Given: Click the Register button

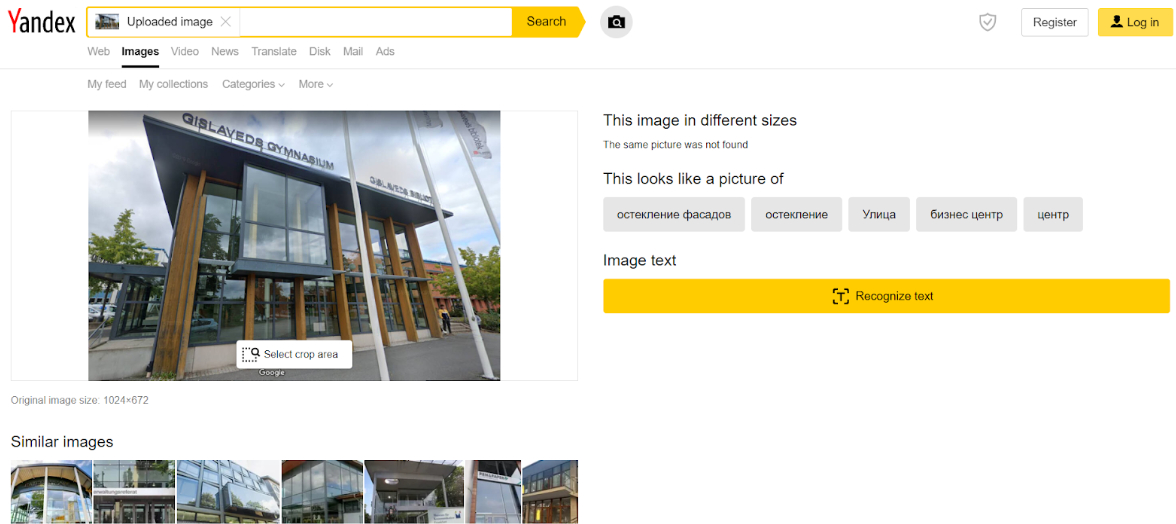Looking at the screenshot, I should pyautogui.click(x=1054, y=22).
